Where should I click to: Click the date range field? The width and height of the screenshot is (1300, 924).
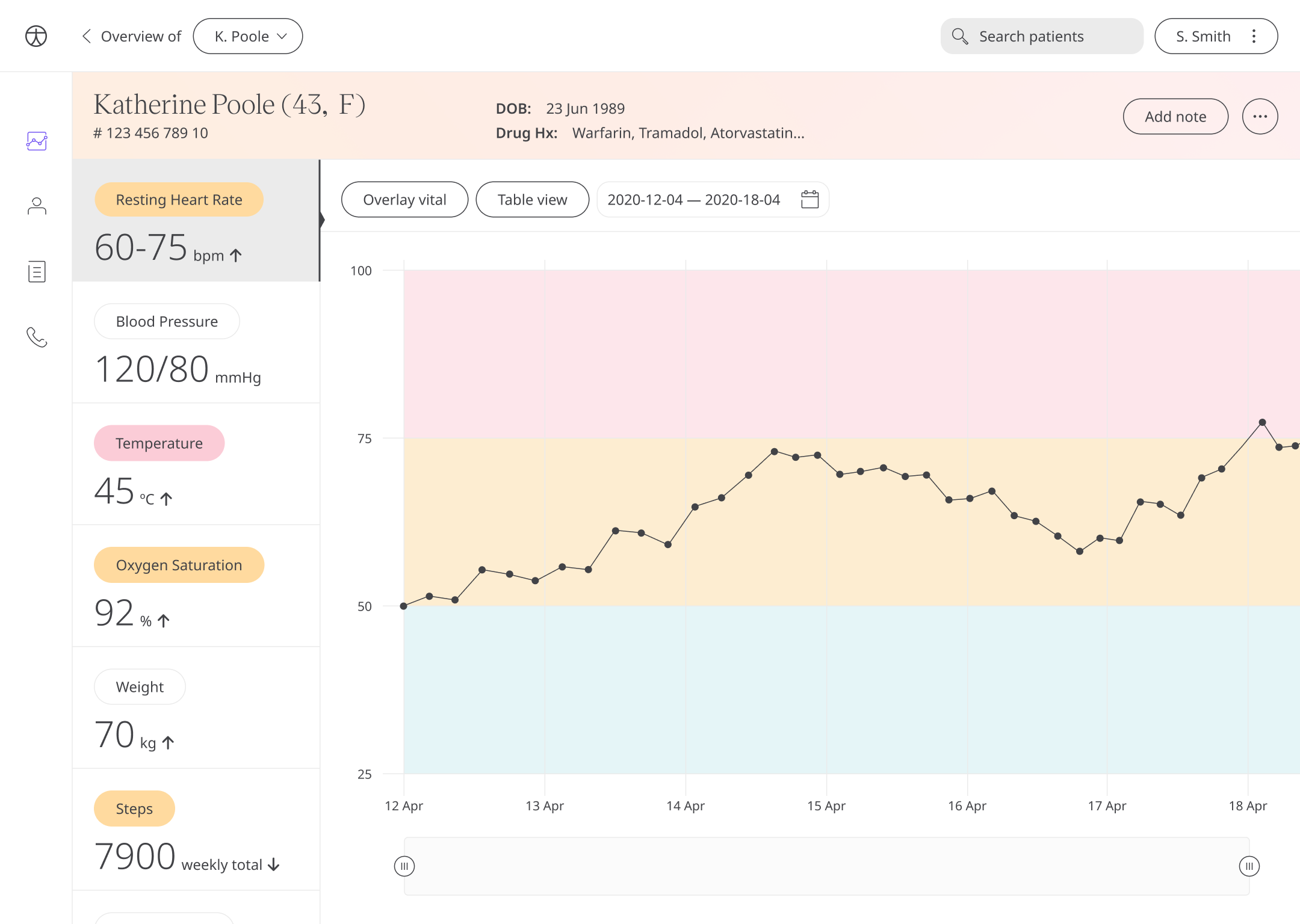pyautogui.click(x=713, y=199)
